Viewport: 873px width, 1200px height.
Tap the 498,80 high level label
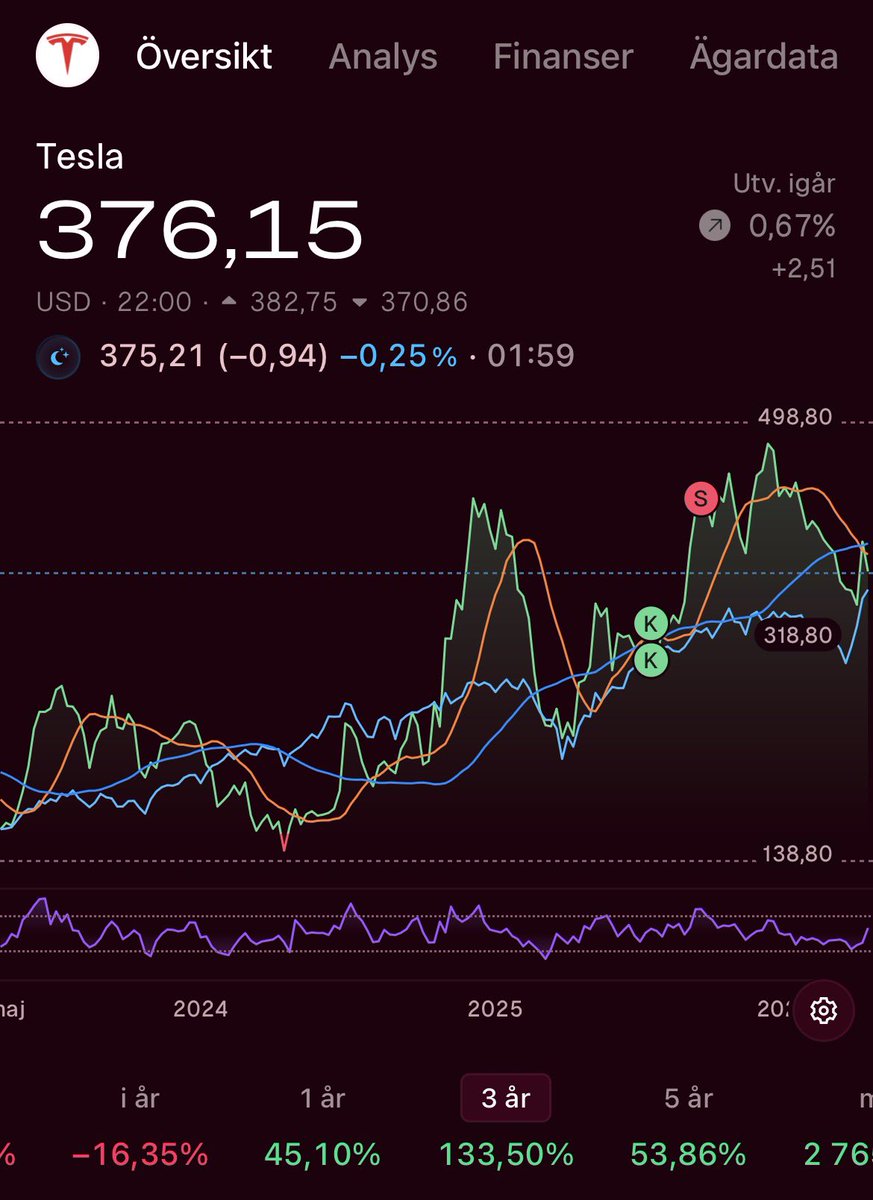tap(796, 417)
